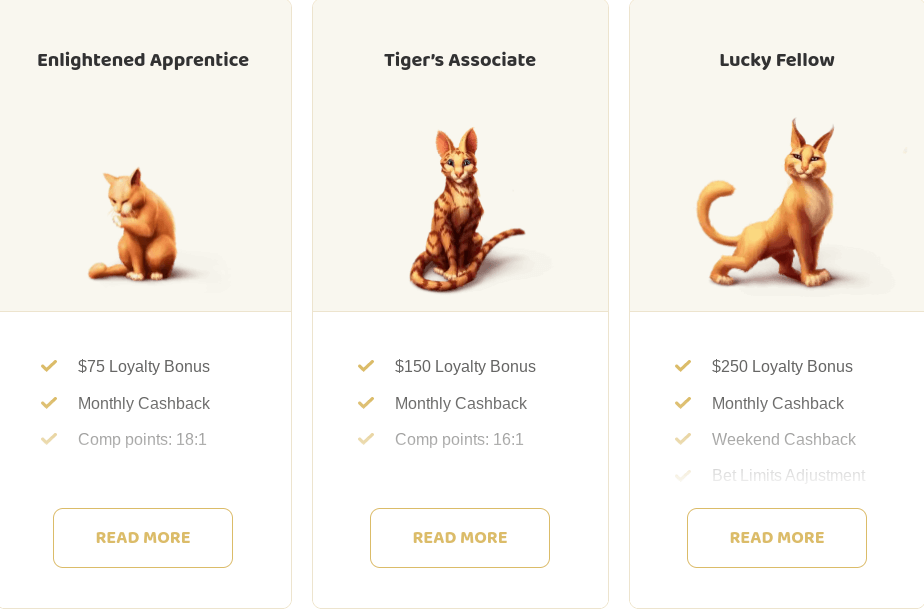Click the checkmark beside Weekend Cashback

coord(683,439)
